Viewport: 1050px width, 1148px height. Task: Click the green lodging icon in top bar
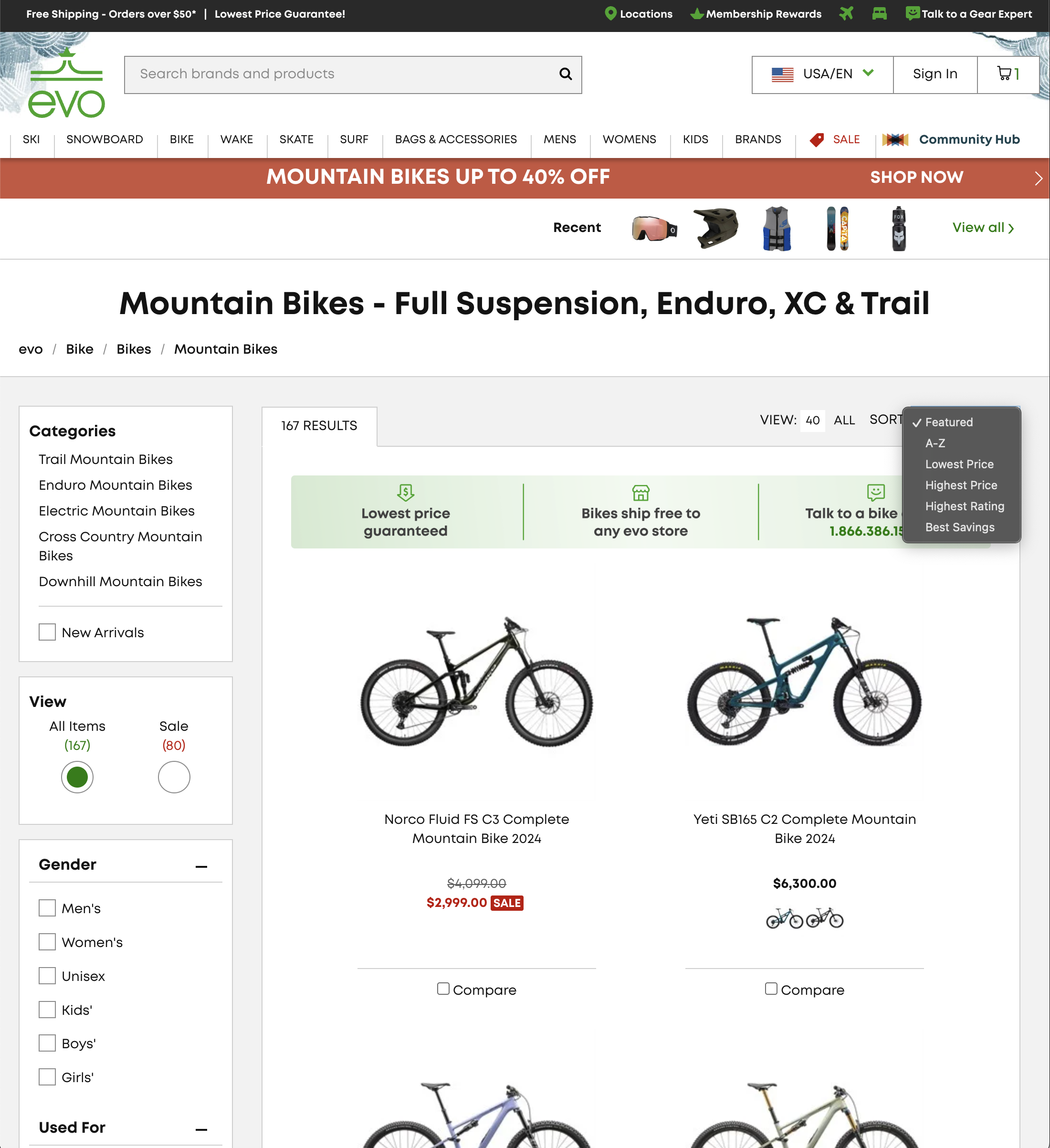pos(879,14)
